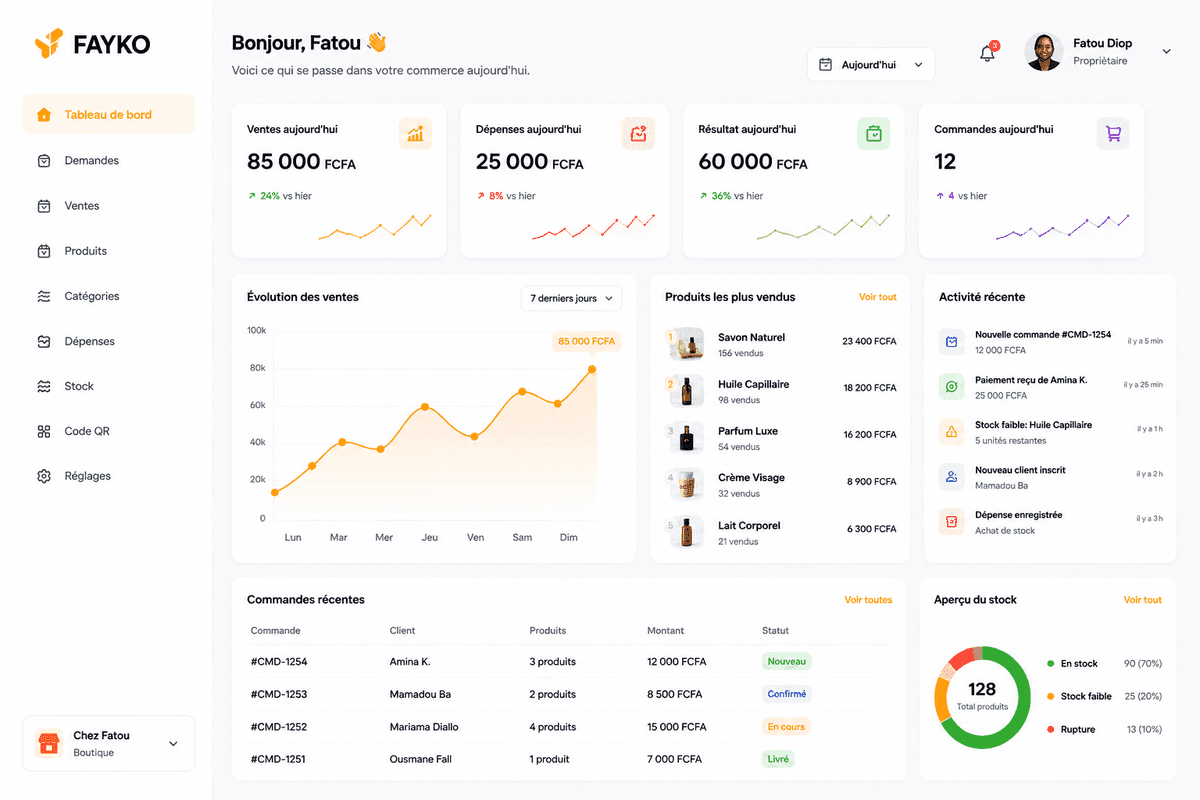The height and width of the screenshot is (800, 1200).
Task: Click client name Mariama Diallo
Action: tap(424, 727)
